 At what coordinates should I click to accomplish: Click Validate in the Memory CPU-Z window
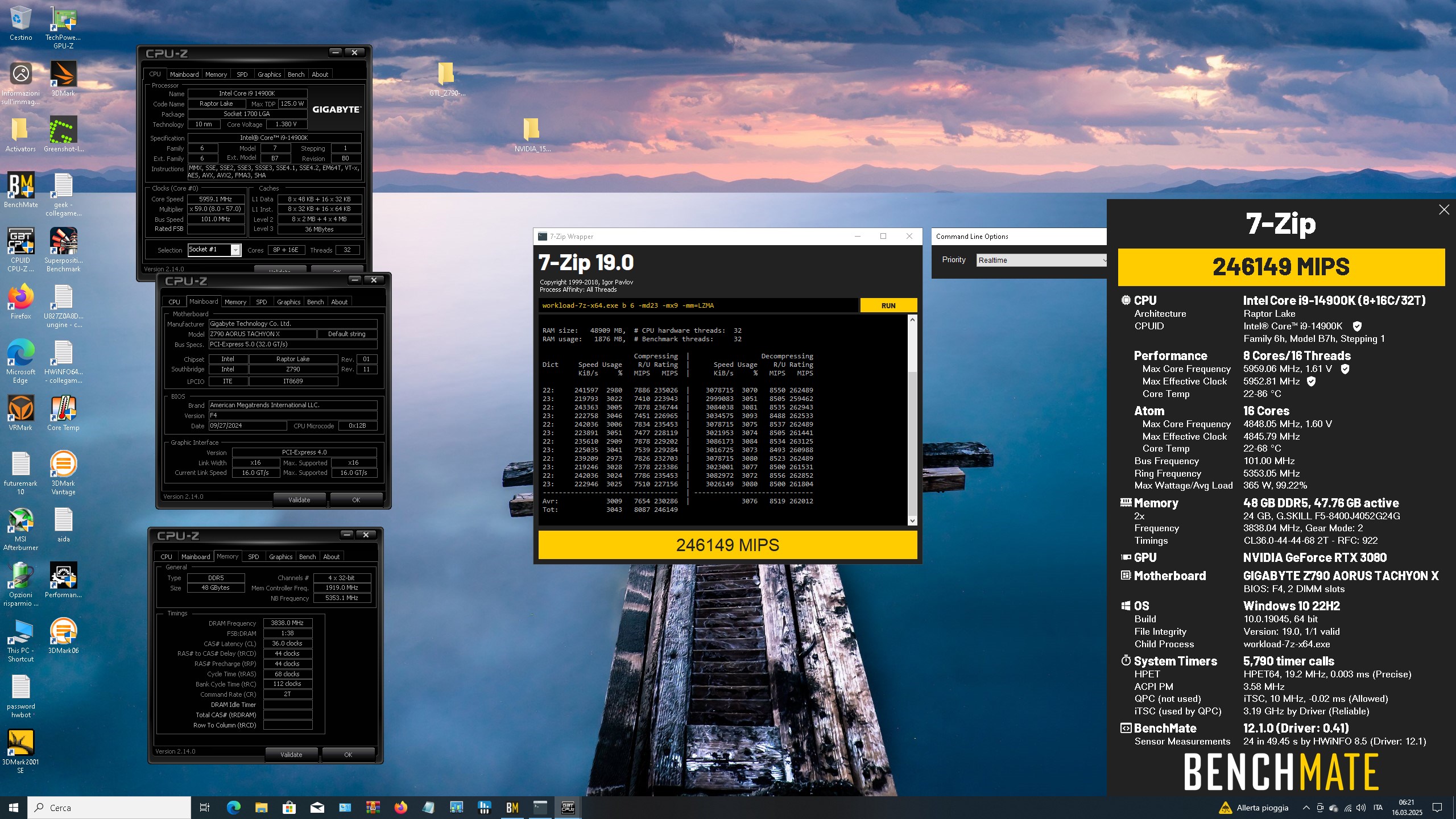point(291,755)
